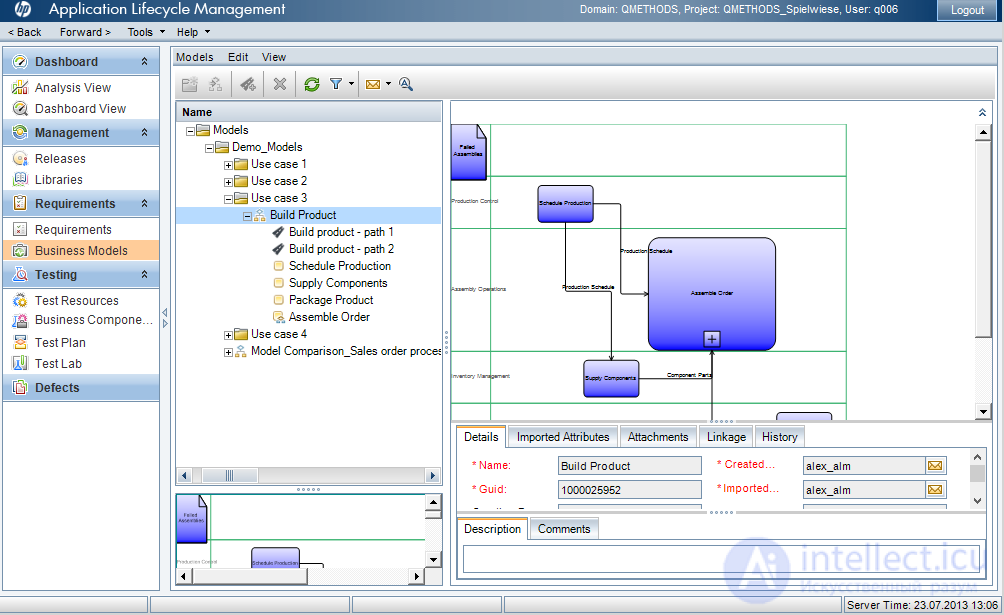Click the New Model Folder toolbar icon
This screenshot has height=615, width=1004.
click(190, 84)
